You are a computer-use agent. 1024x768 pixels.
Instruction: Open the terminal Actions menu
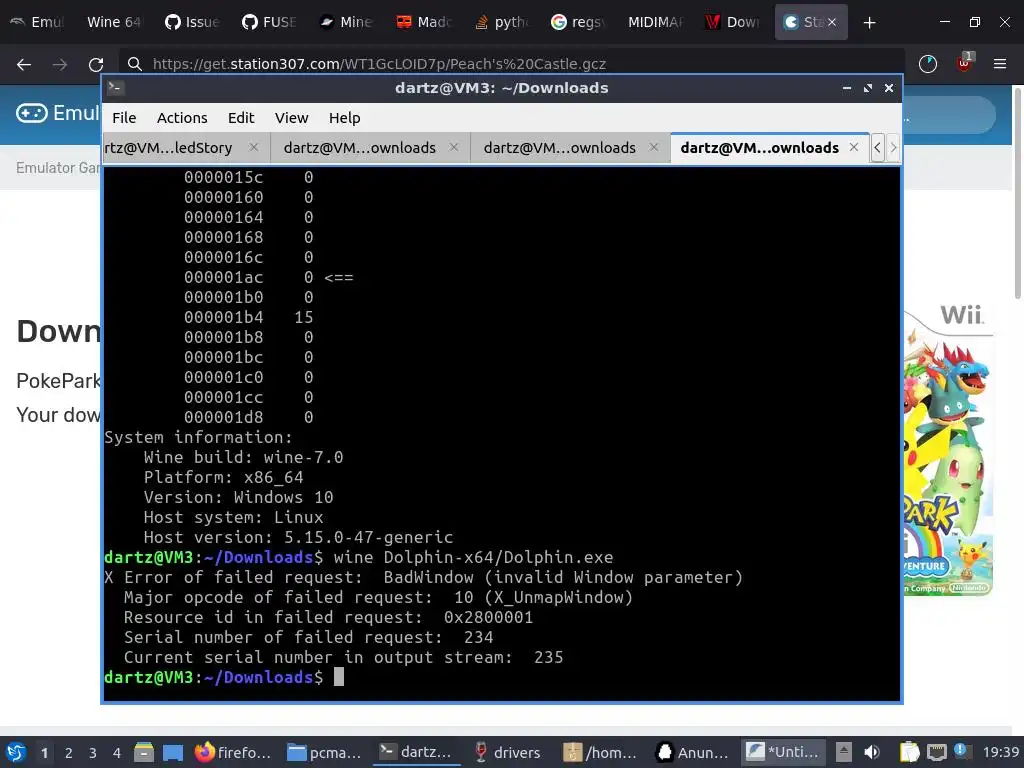182,118
